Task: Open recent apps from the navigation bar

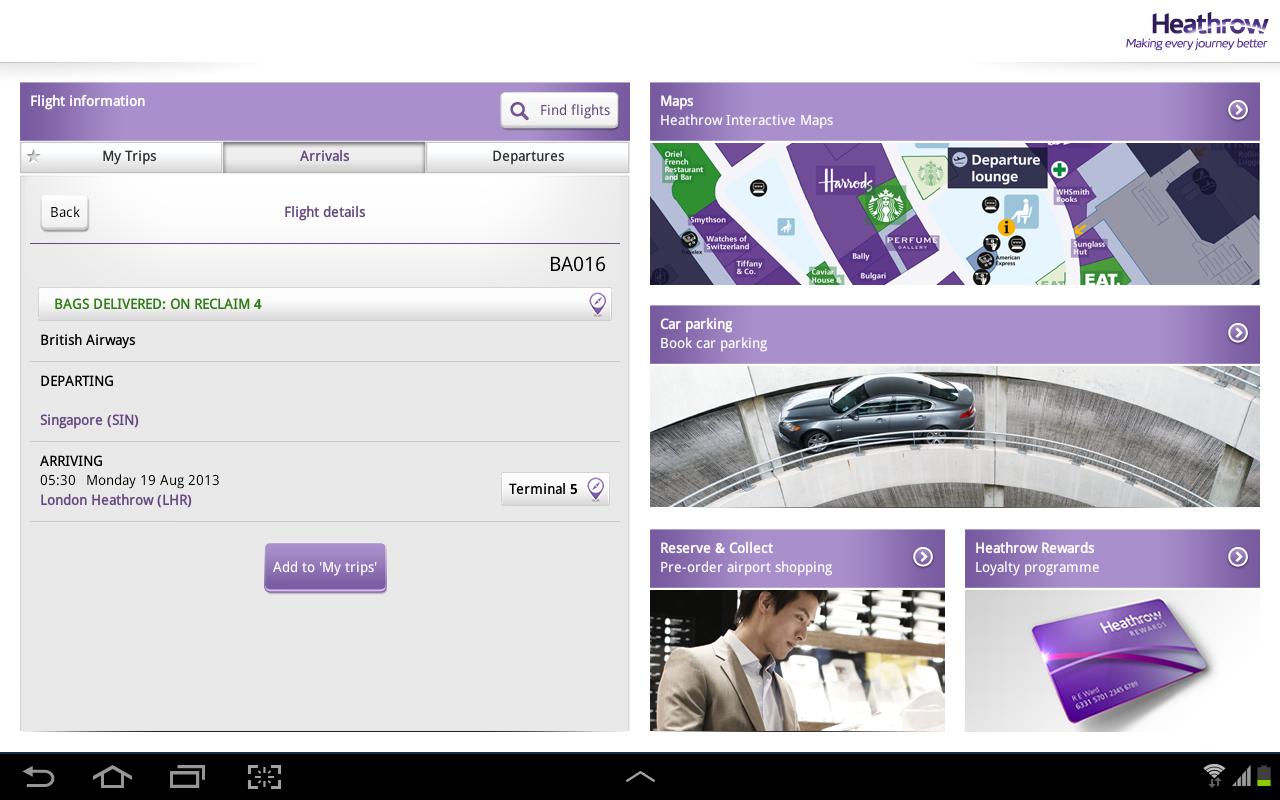Action: (187, 776)
